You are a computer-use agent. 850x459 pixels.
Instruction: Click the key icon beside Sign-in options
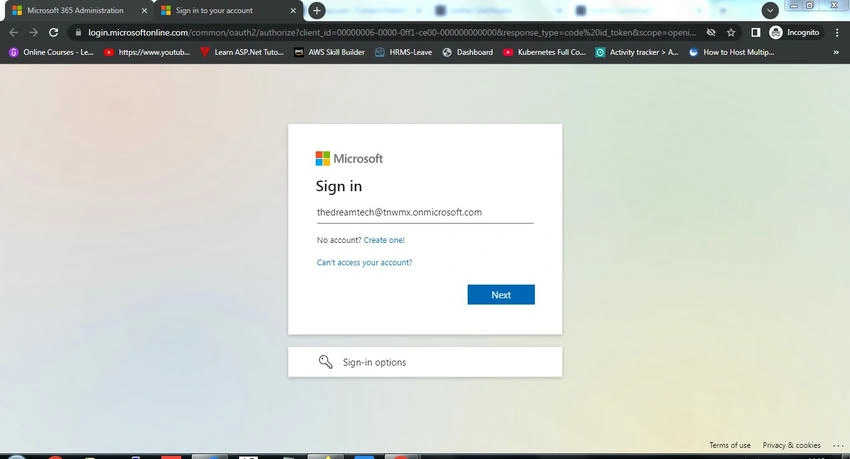tap(325, 362)
